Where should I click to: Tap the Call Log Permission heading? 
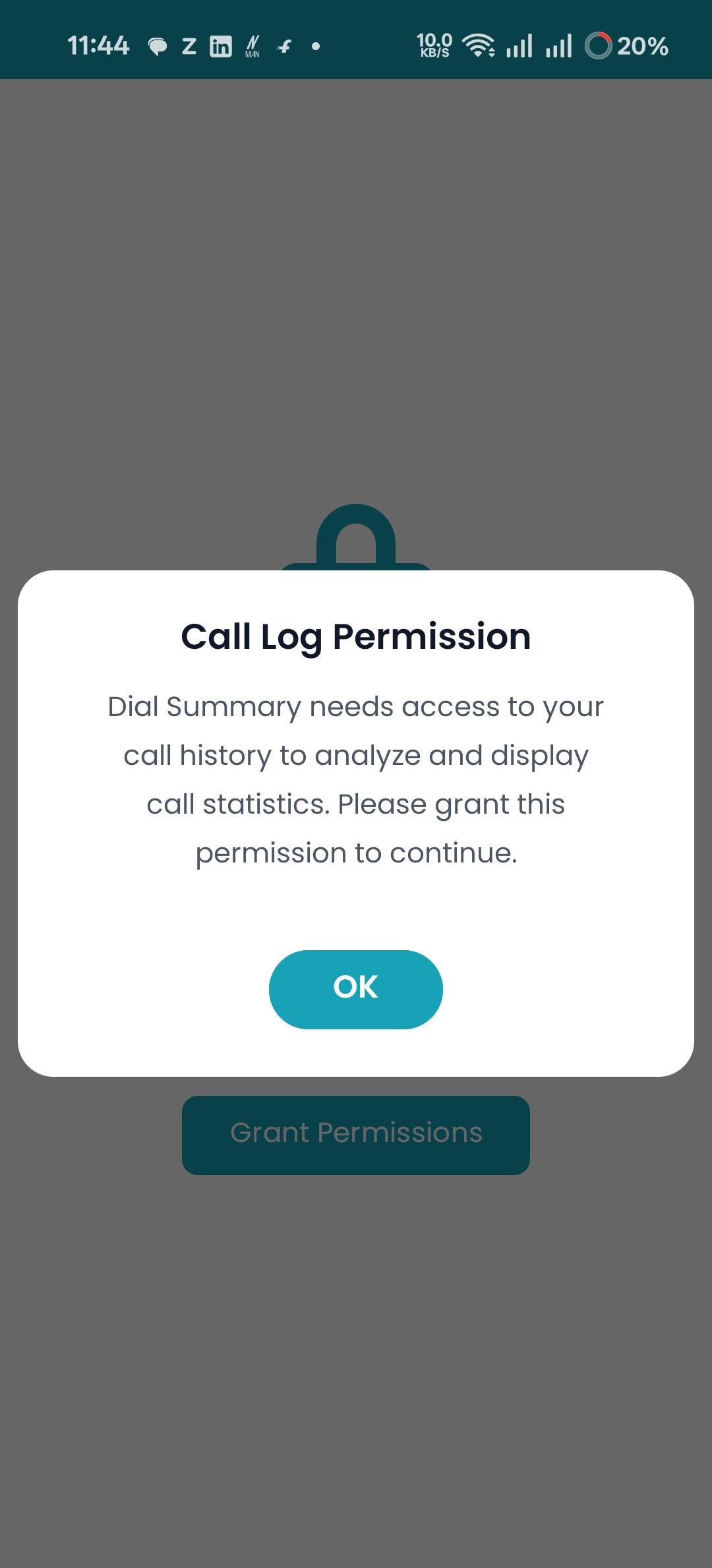pos(355,637)
